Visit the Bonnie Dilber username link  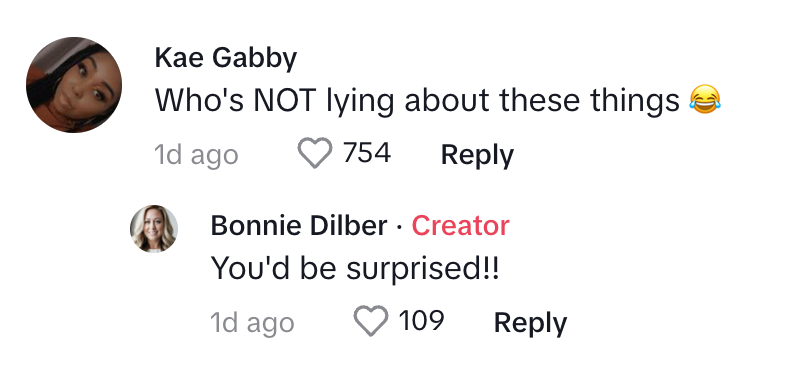pyautogui.click(x=299, y=225)
